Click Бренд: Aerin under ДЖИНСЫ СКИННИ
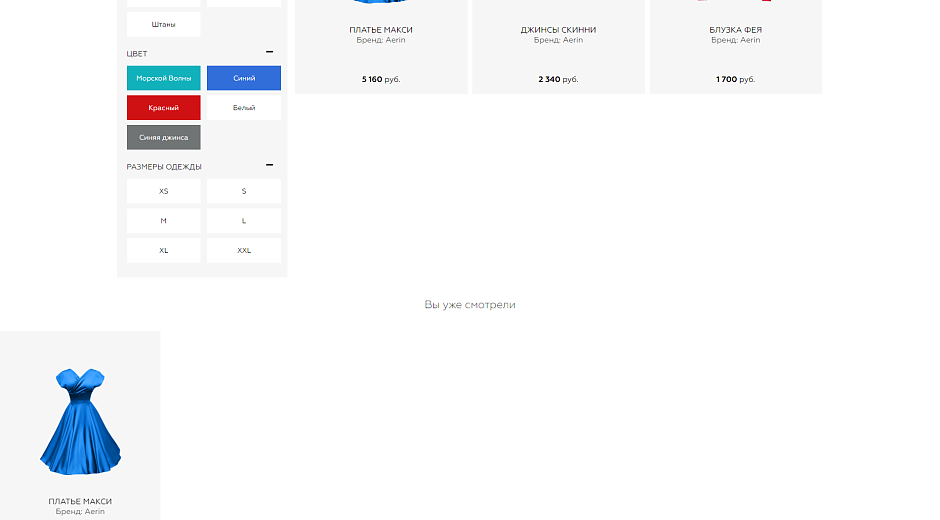The width and height of the screenshot is (940, 520). coord(558,40)
